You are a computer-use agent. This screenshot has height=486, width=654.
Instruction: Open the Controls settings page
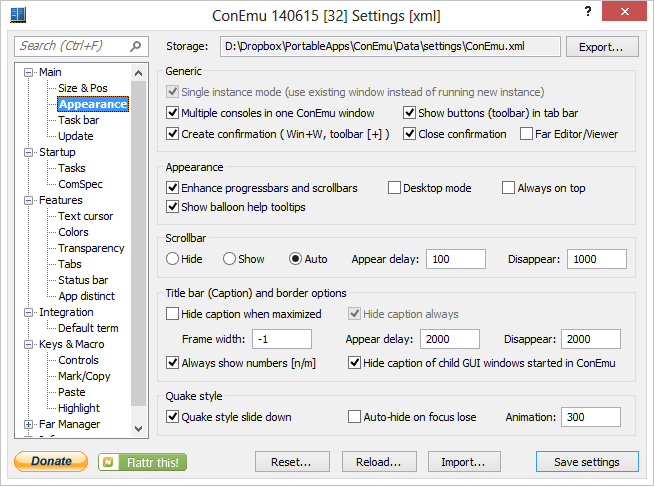coord(78,360)
